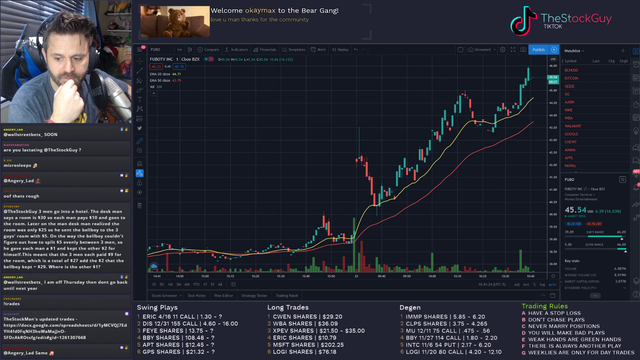
Task: Toggle the ext extended hours option
Action: [526, 284]
